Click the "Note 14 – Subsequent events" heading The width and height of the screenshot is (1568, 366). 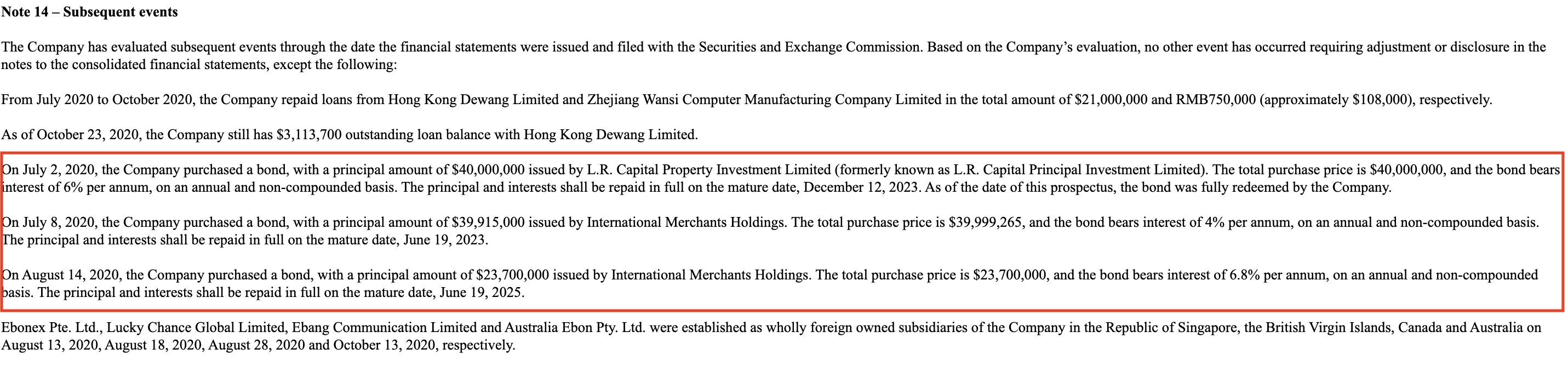click(x=89, y=12)
